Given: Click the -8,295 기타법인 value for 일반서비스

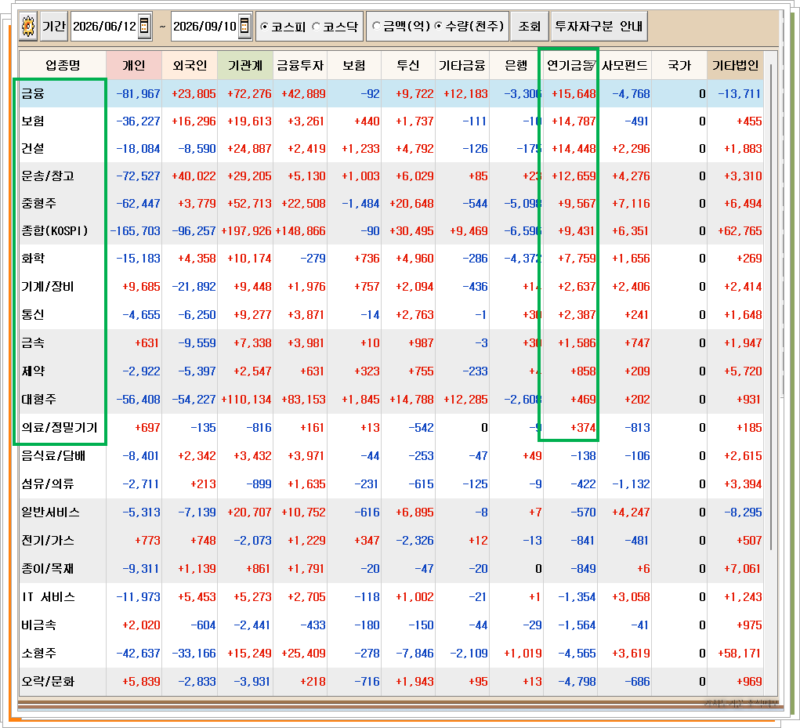Looking at the screenshot, I should click(x=743, y=512).
